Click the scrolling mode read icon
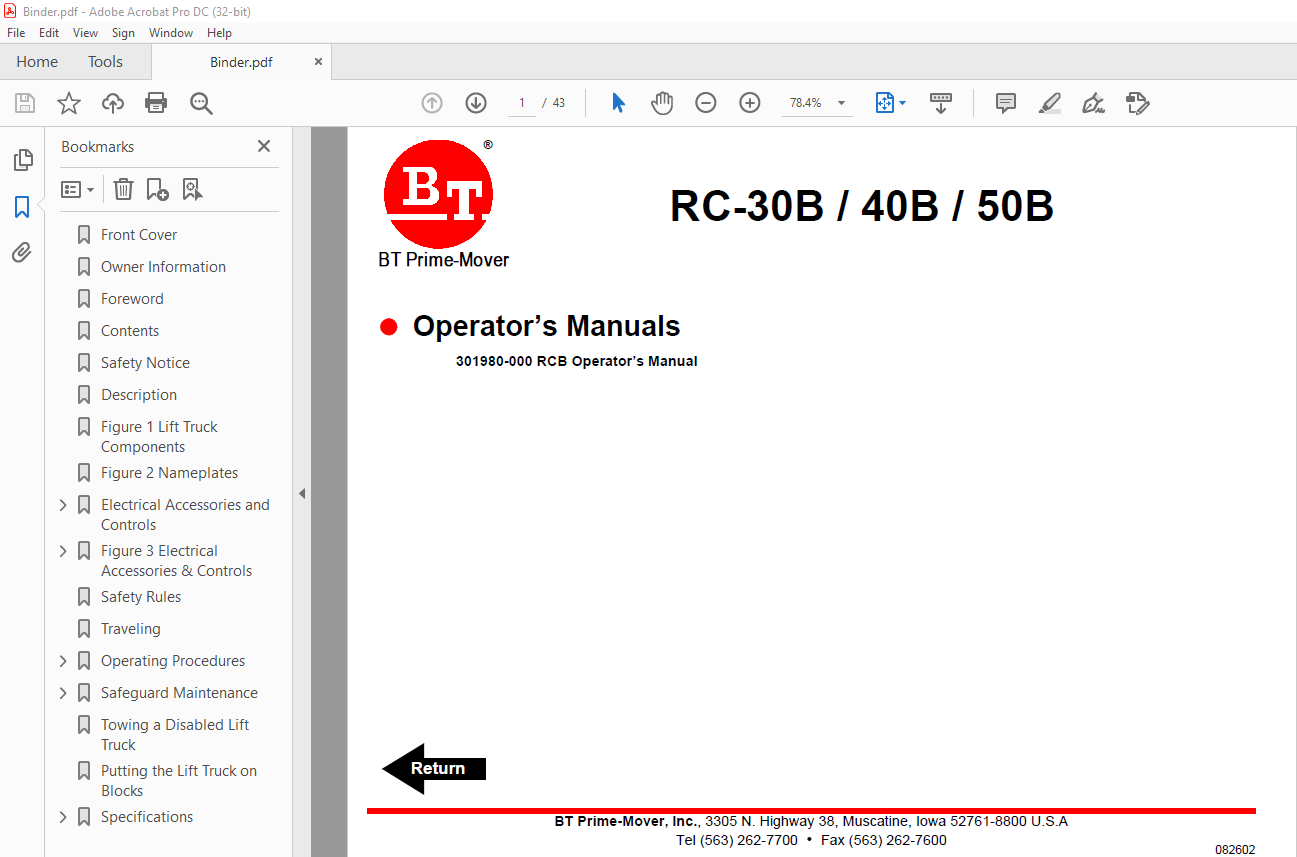 click(x=941, y=103)
